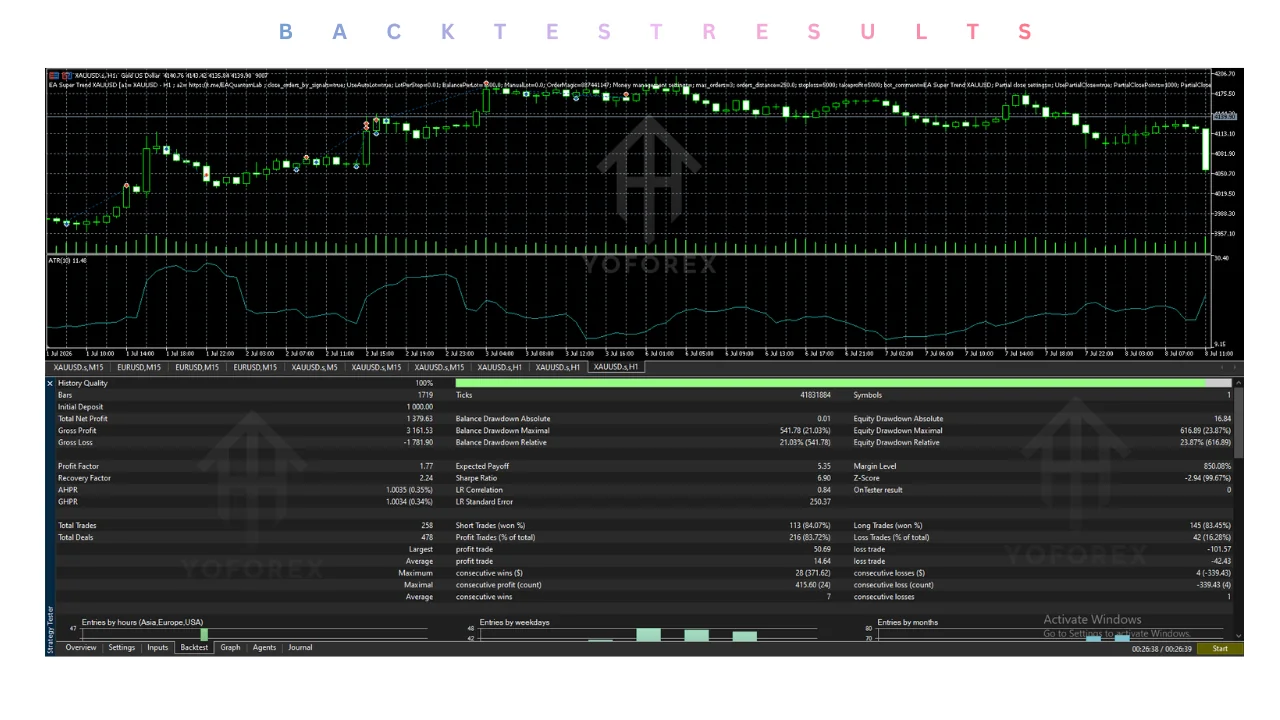This screenshot has width=1280, height=720.
Task: Click the Recovery Factor value 2.24
Action: pyautogui.click(x=427, y=478)
